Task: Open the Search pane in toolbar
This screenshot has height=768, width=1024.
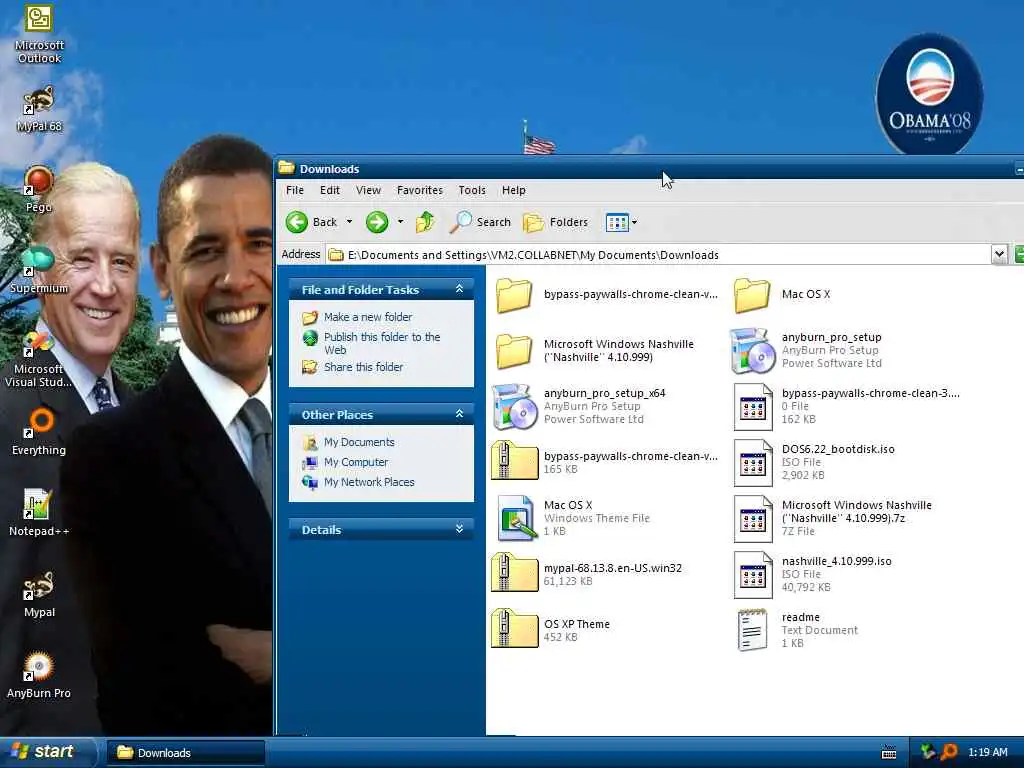Action: [x=481, y=222]
